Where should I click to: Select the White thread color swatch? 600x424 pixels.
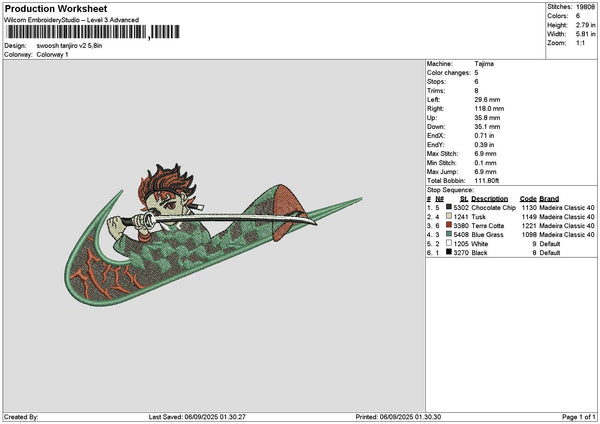tap(449, 243)
